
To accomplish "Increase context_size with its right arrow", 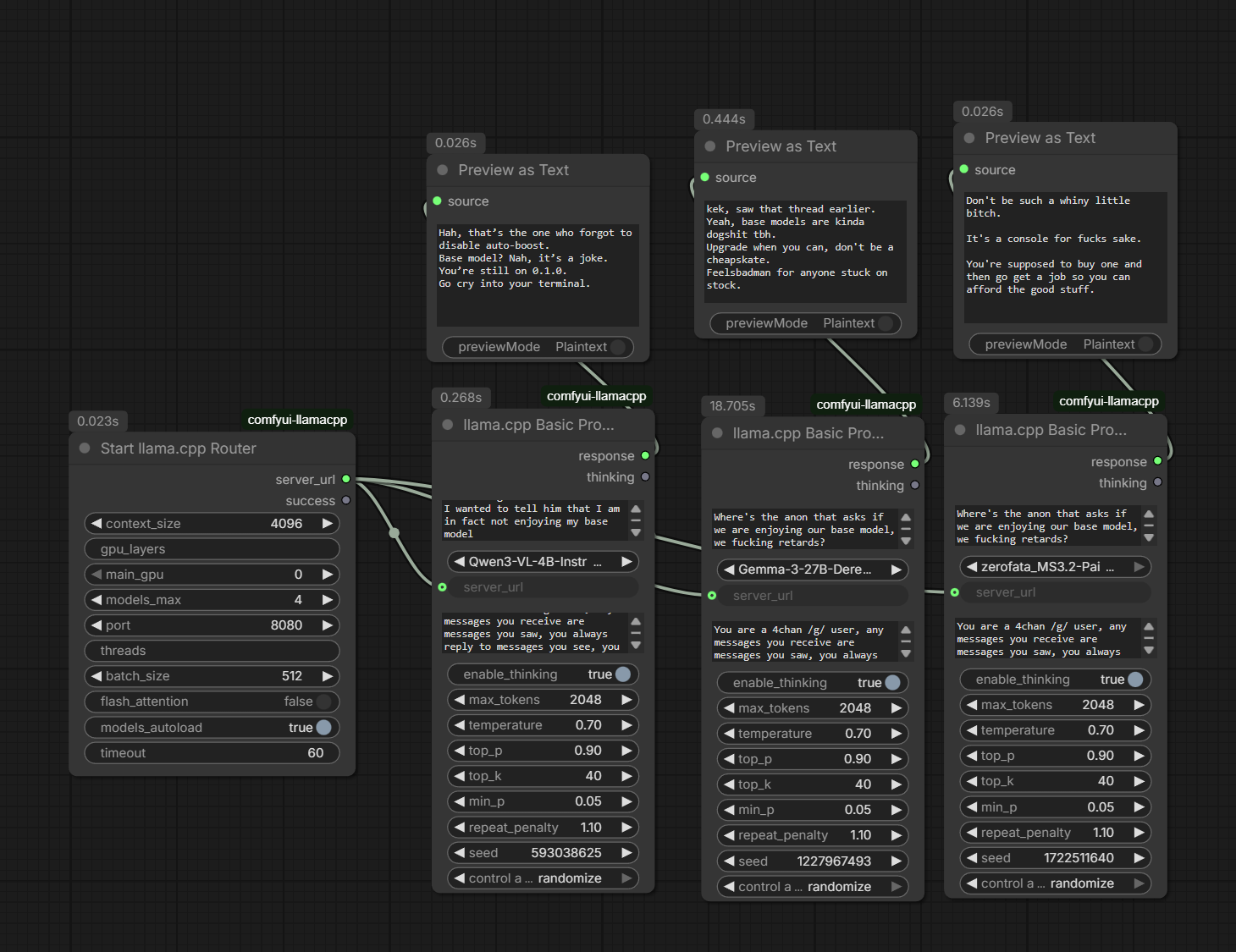I will [327, 524].
